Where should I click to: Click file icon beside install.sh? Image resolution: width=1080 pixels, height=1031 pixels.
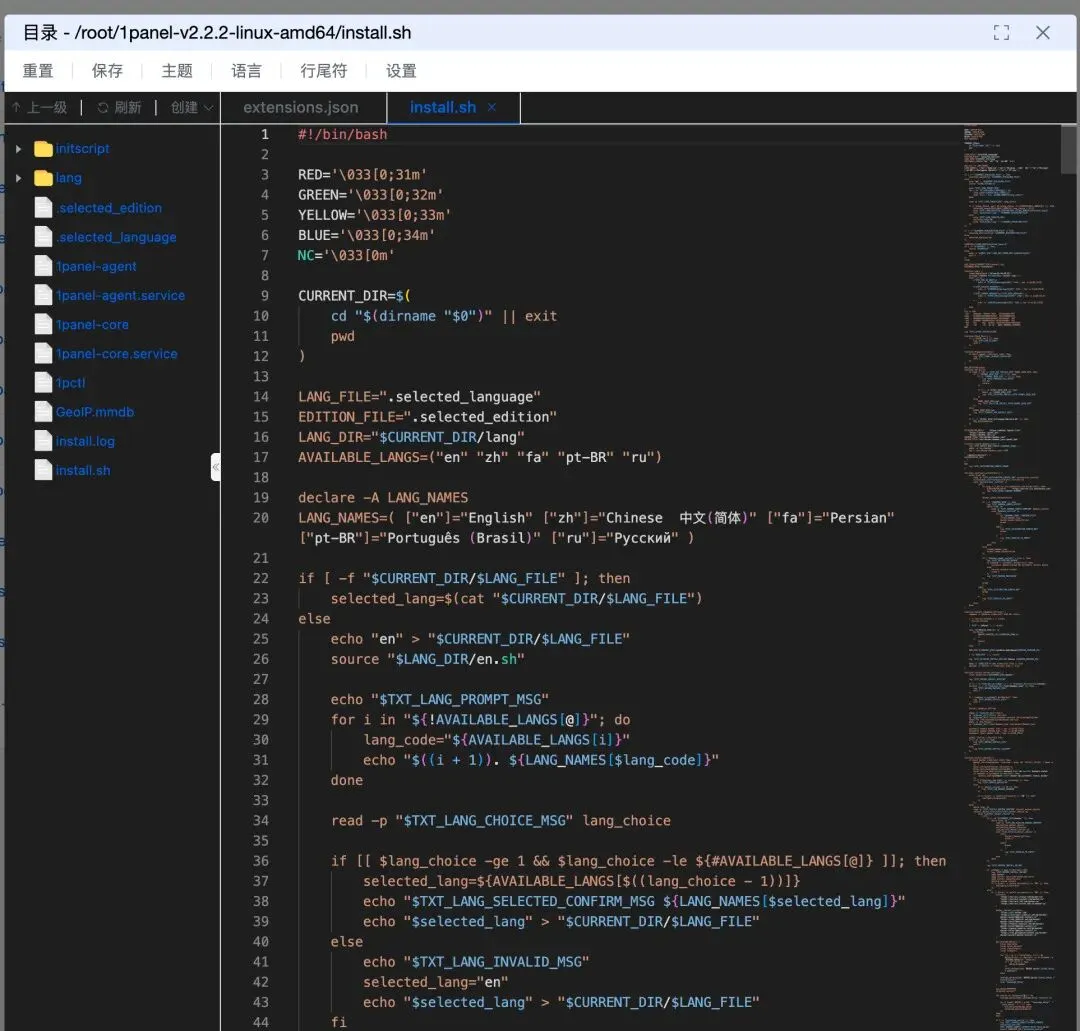[x=43, y=470]
